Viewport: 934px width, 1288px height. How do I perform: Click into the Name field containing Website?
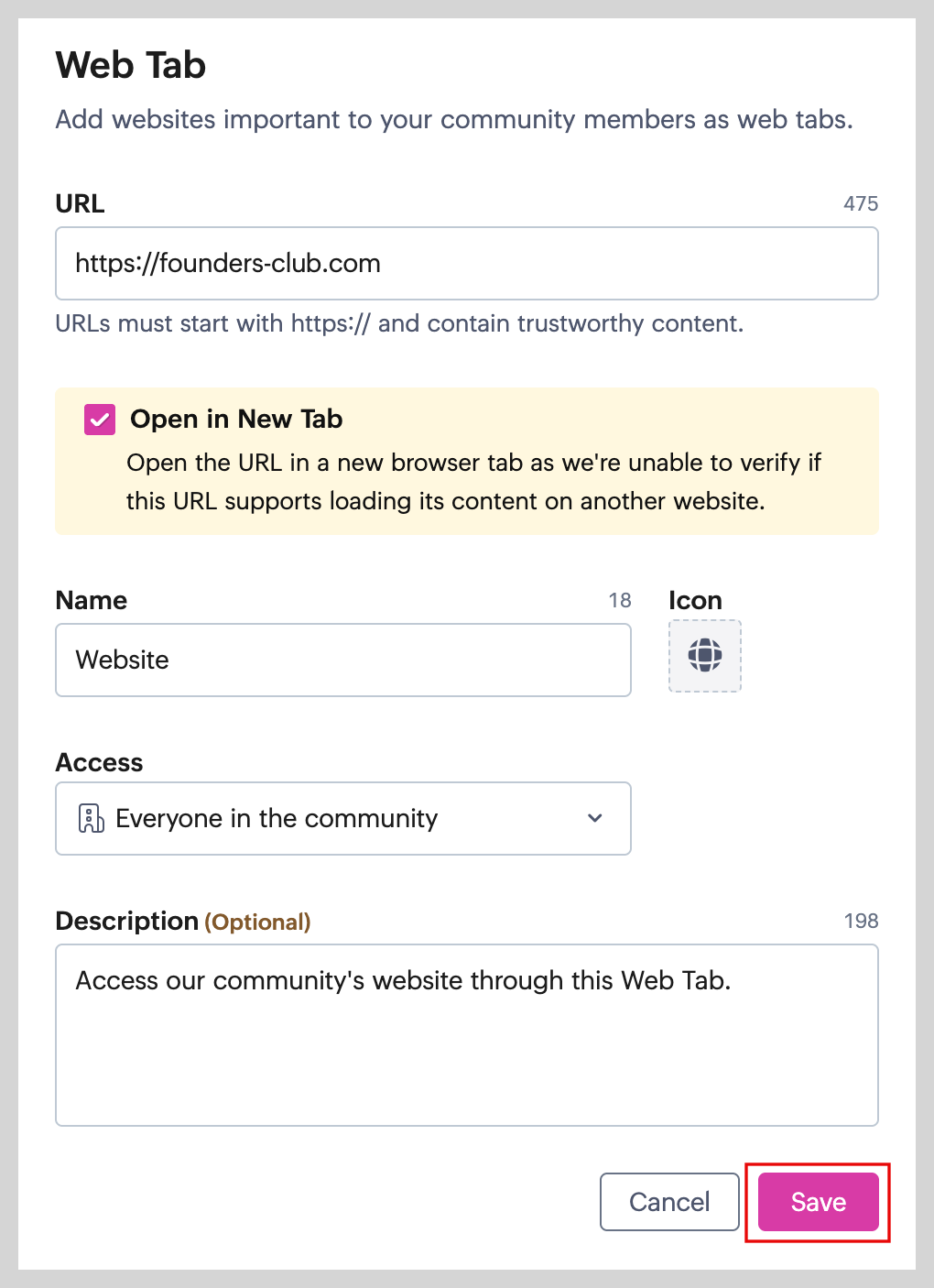point(342,660)
